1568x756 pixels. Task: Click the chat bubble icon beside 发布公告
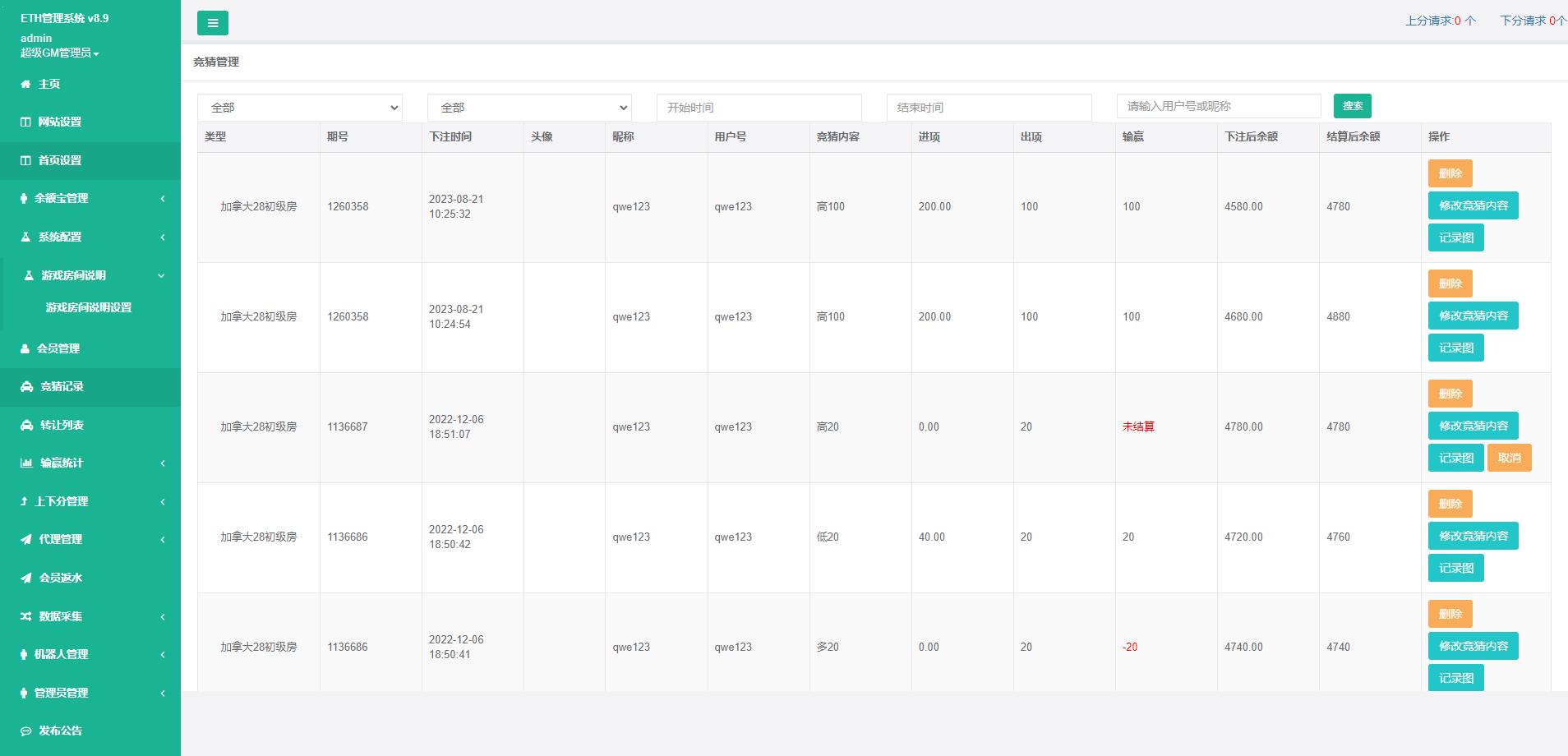click(x=25, y=731)
